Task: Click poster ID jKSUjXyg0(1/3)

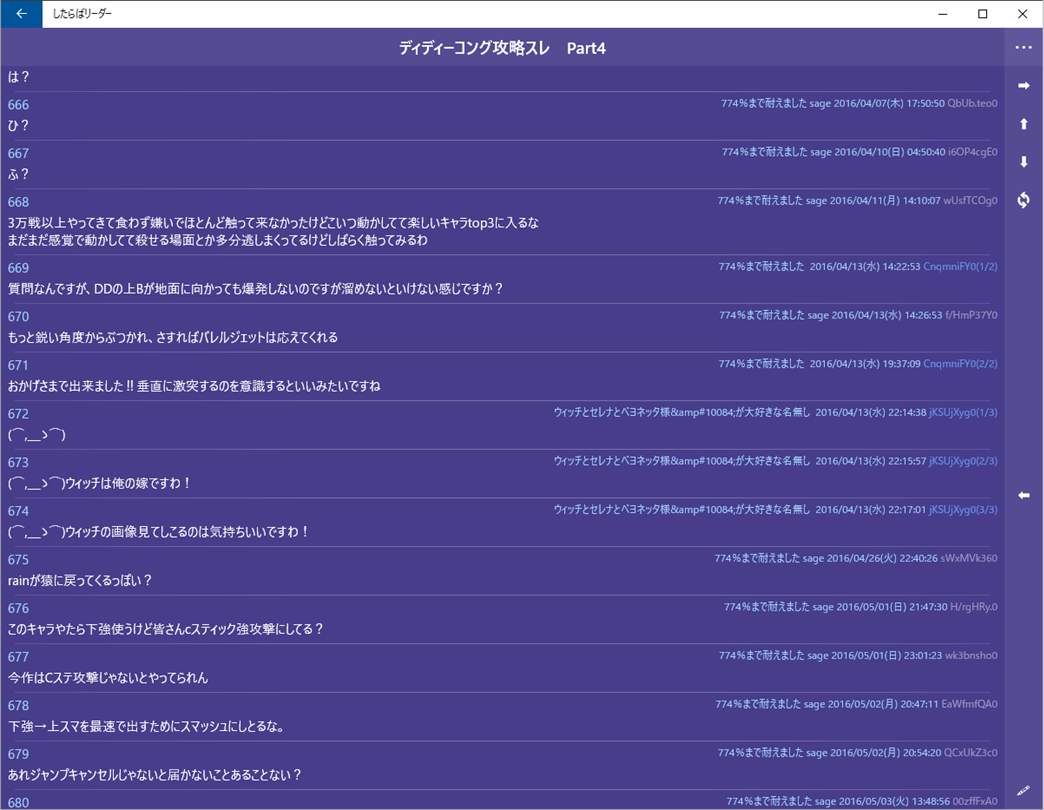Action: pyautogui.click(x=963, y=413)
